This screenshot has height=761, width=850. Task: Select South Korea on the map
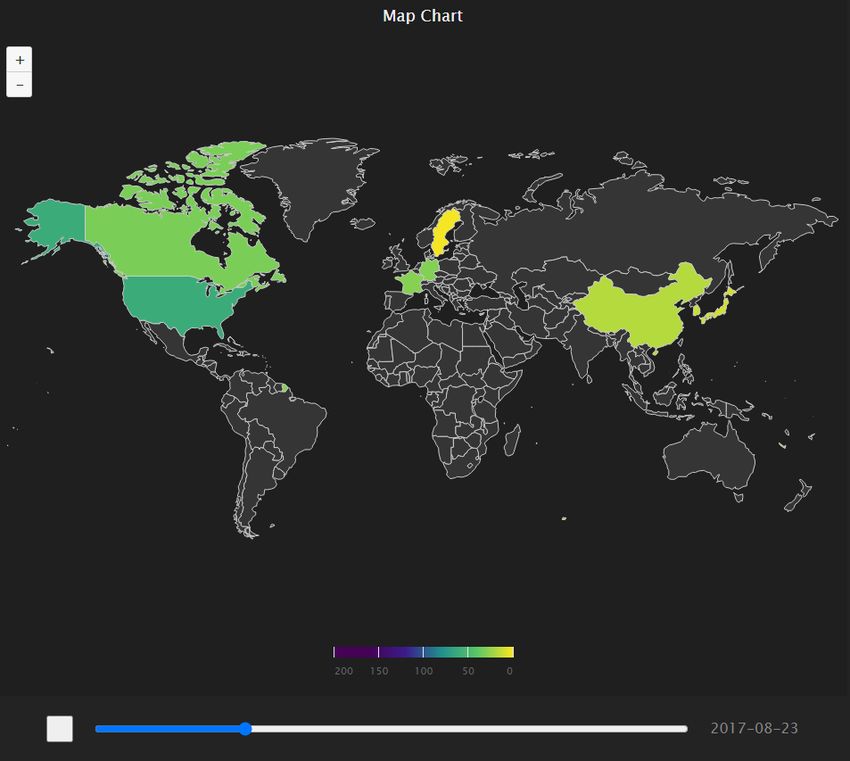pos(696,310)
